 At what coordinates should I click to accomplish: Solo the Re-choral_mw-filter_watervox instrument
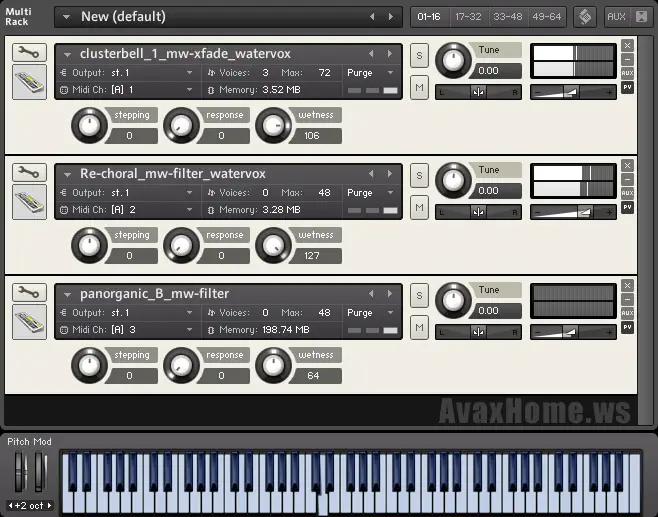(x=419, y=175)
